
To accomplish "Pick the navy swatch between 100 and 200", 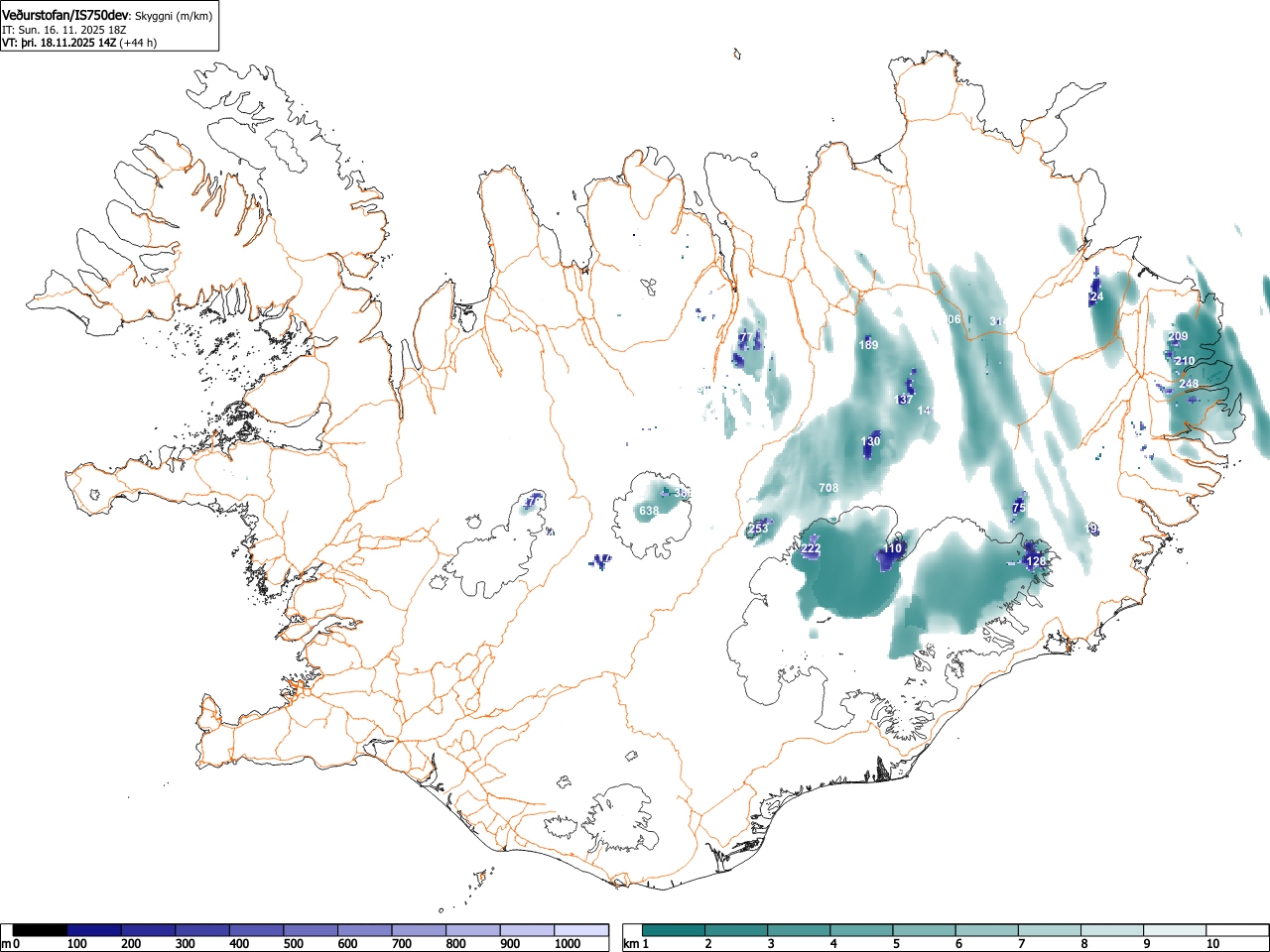I will pos(94,930).
